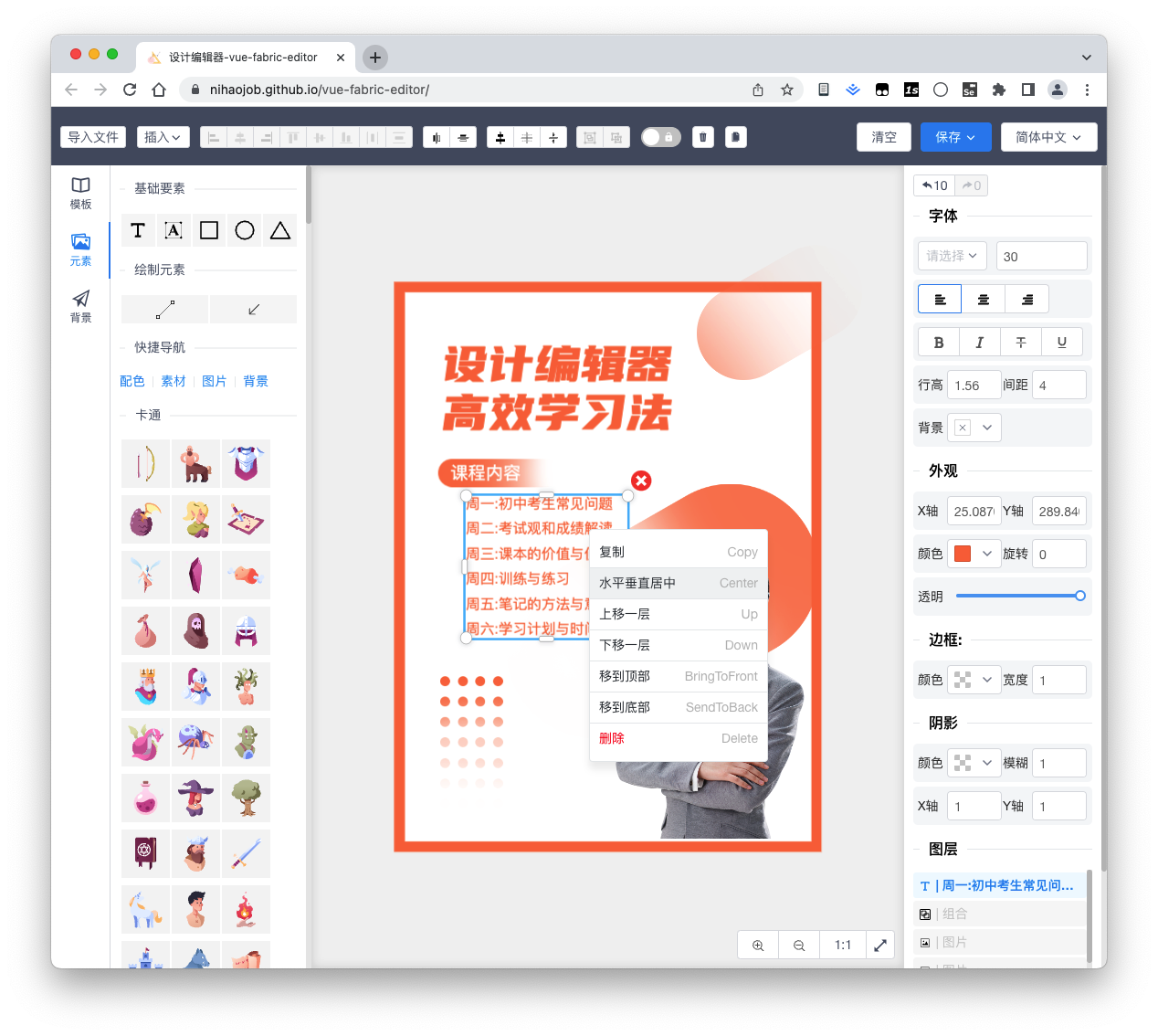Select the triangle shape element
Viewport: 1158px width, 1036px height.
click(279, 230)
